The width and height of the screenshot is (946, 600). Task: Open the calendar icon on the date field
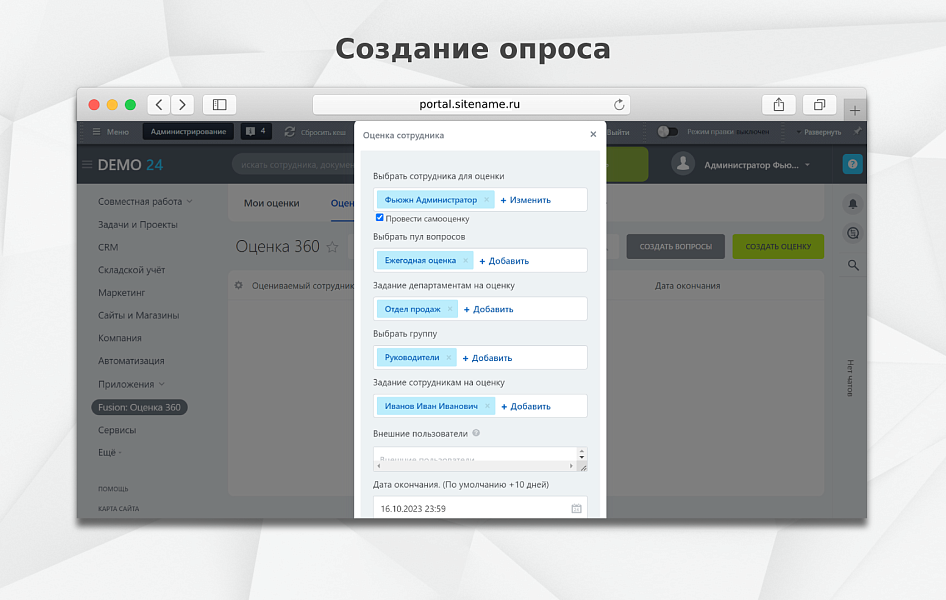click(576, 508)
